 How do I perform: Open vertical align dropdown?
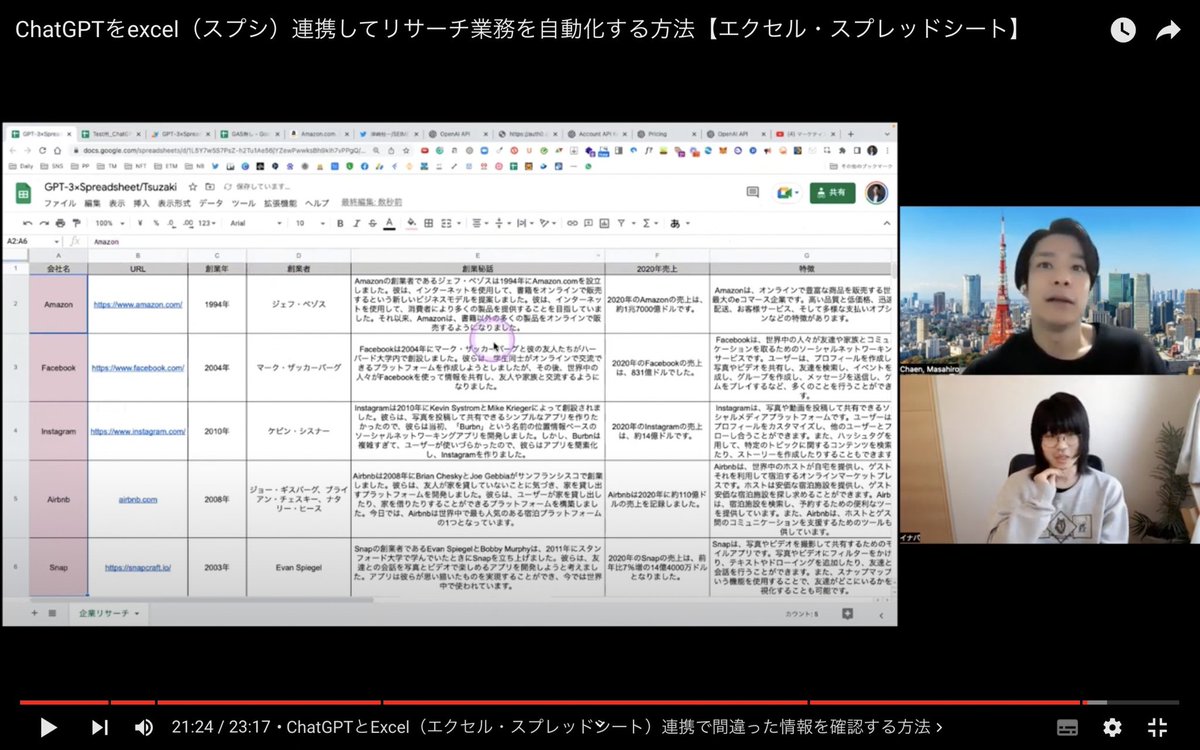tap(503, 223)
